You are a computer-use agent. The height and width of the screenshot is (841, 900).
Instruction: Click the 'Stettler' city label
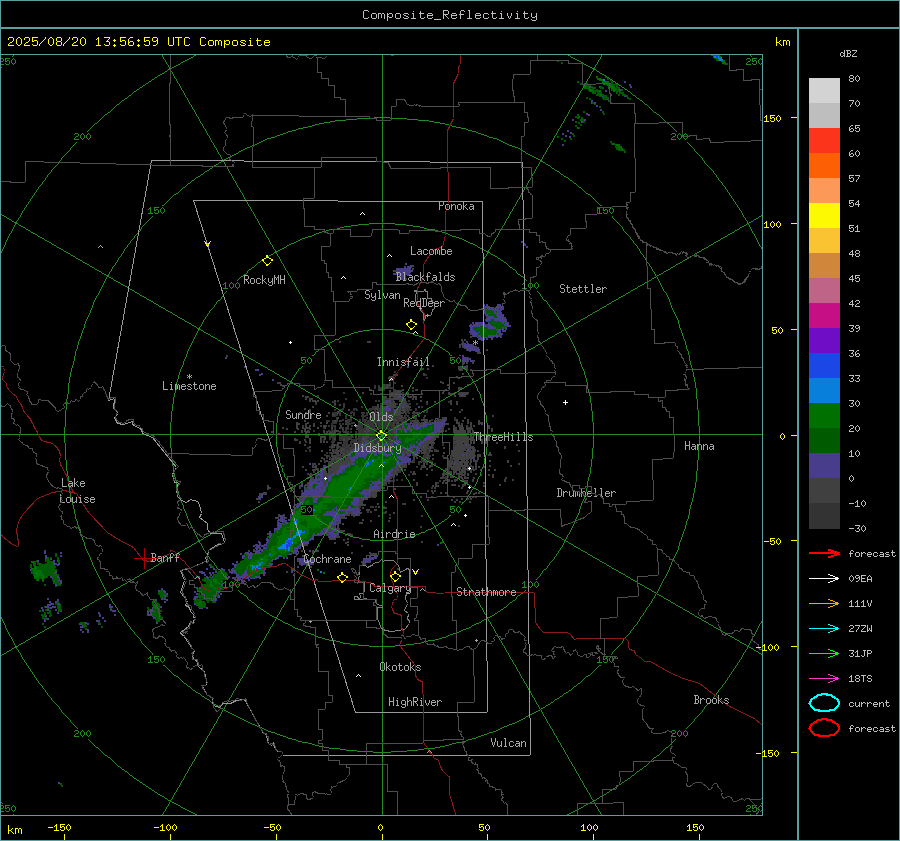(583, 289)
